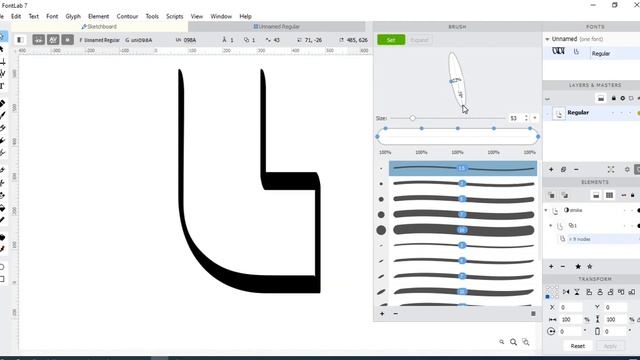The width and height of the screenshot is (640, 360).
Task: Add element with plus in Elements panel
Action: coord(551,267)
